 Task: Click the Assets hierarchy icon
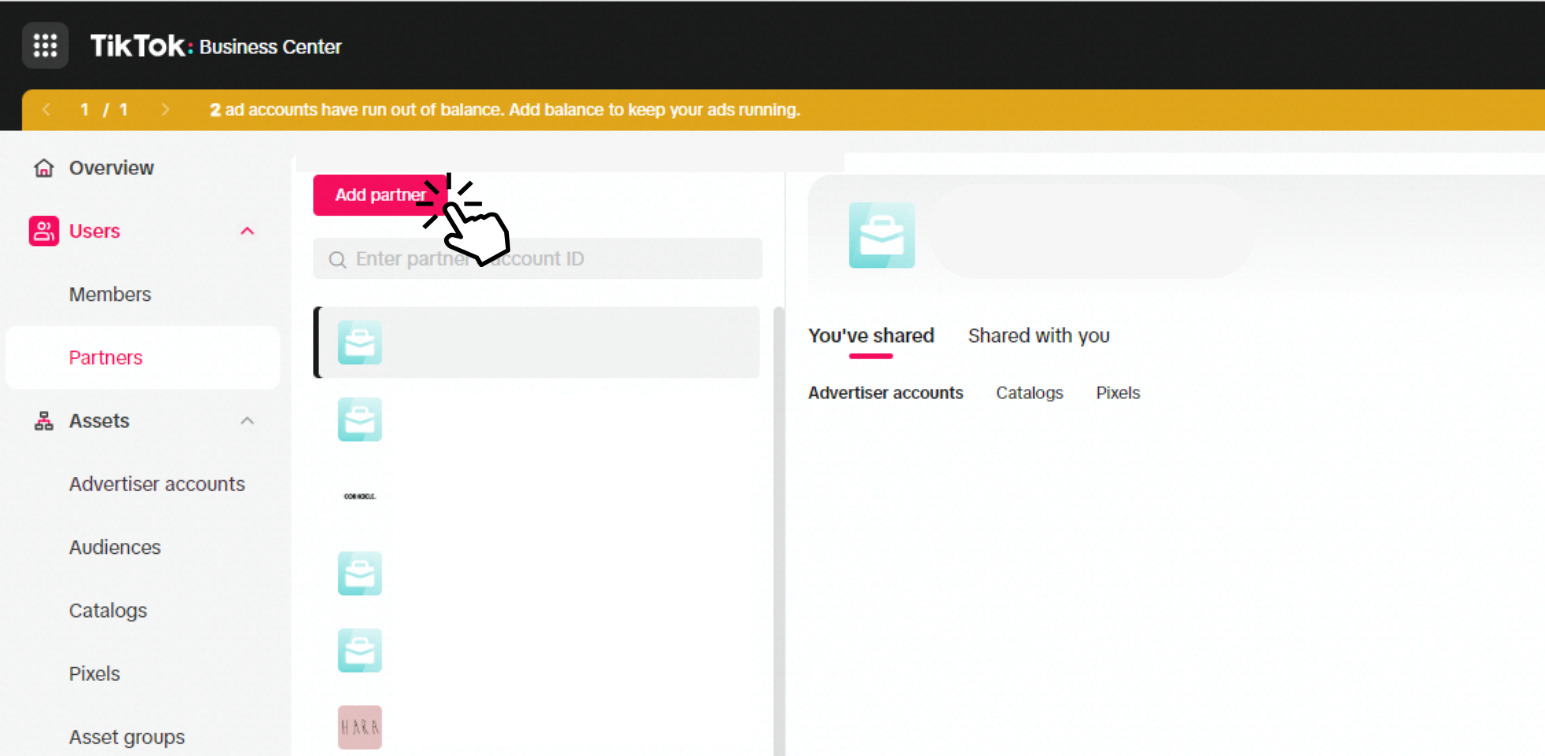pos(43,421)
